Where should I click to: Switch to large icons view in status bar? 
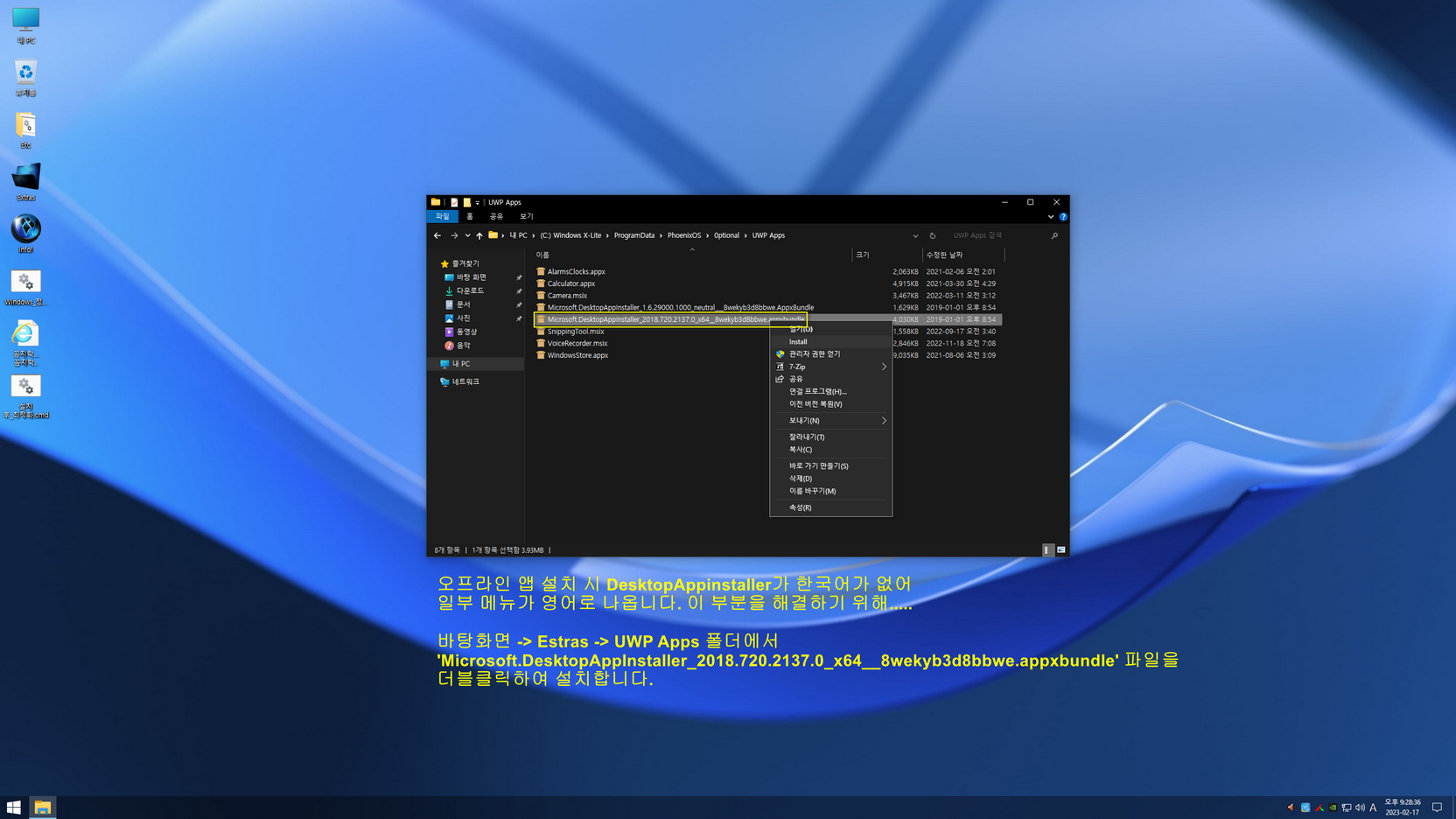[x=1061, y=550]
